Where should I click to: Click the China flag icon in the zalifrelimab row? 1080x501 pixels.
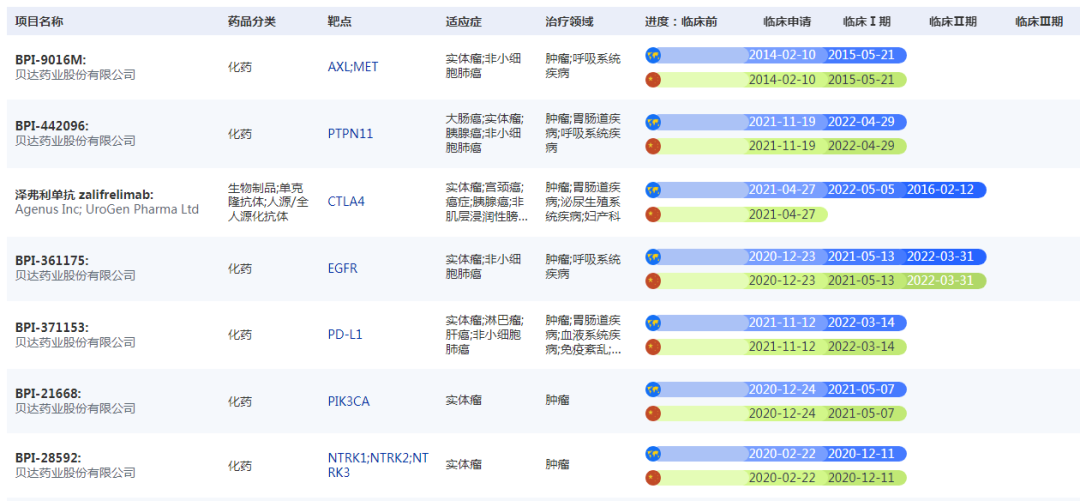[653, 214]
